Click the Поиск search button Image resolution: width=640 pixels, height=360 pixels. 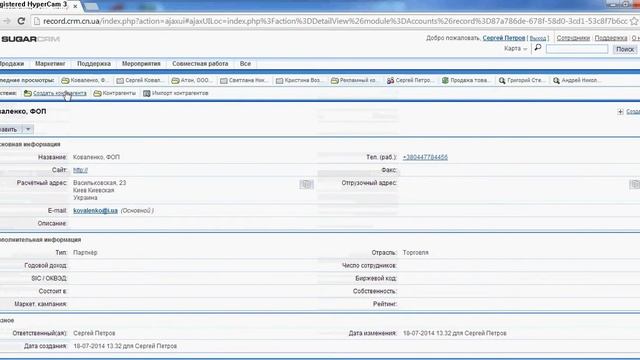(x=625, y=49)
